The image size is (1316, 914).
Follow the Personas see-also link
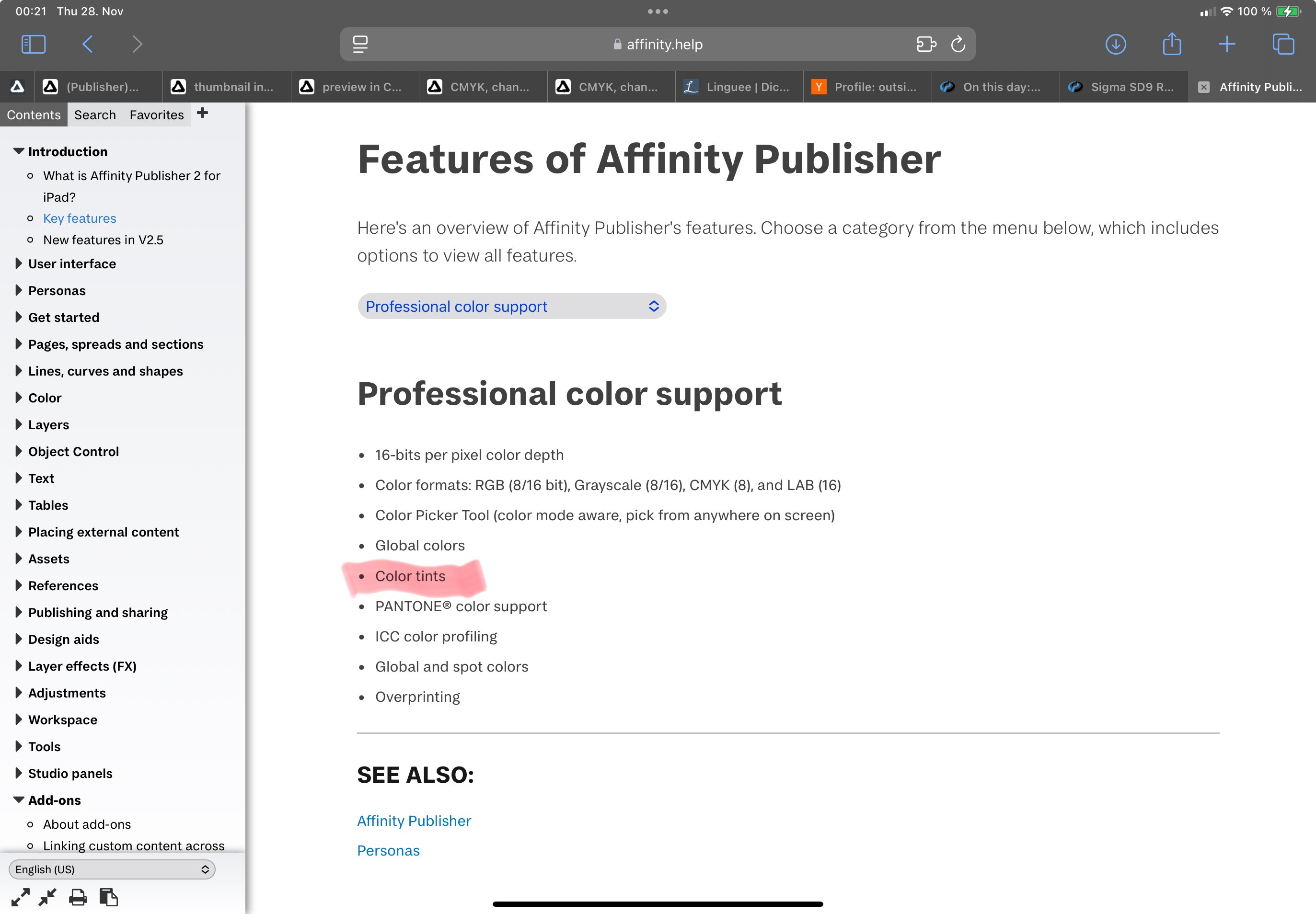click(389, 850)
